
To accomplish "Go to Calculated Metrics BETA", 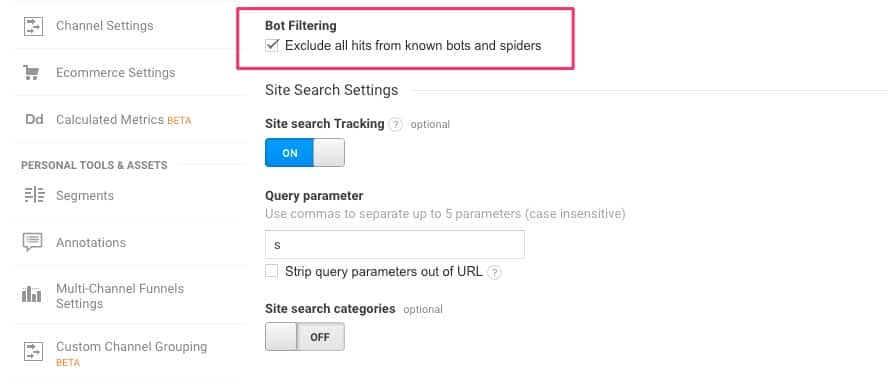I will click(x=123, y=120).
